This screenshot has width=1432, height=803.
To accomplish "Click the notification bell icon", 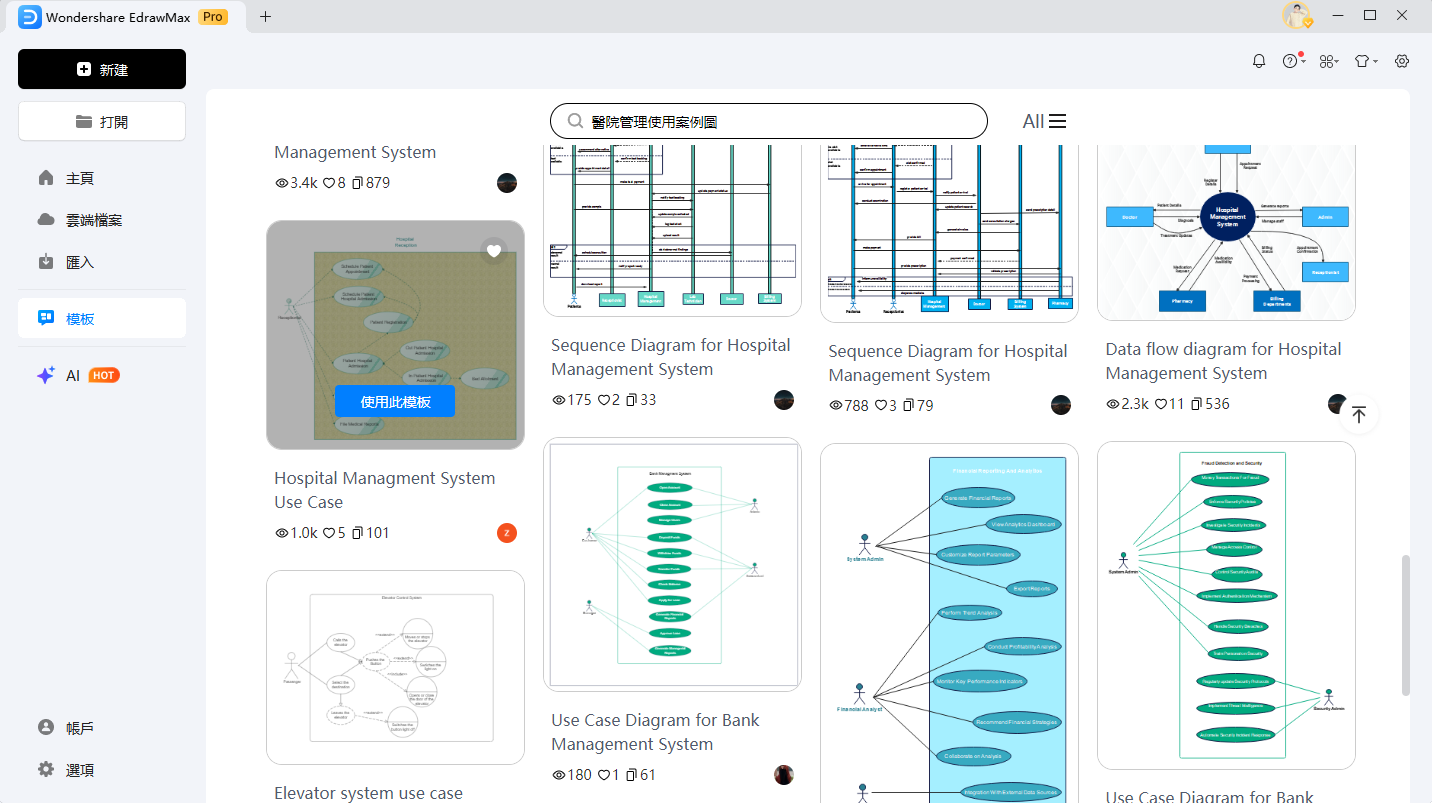I will [x=1259, y=61].
